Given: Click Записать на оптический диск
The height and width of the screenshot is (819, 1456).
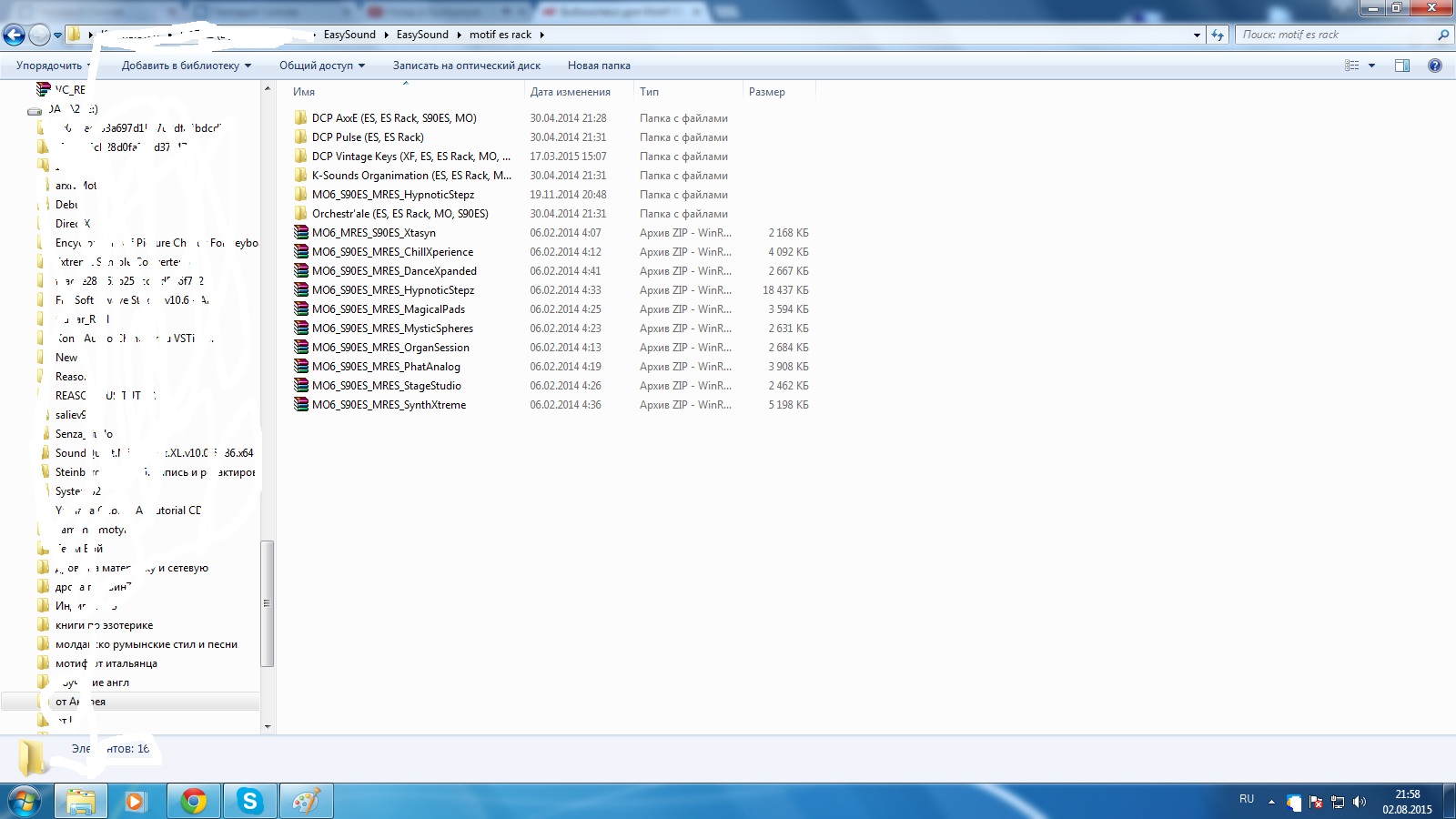Looking at the screenshot, I should tap(467, 66).
